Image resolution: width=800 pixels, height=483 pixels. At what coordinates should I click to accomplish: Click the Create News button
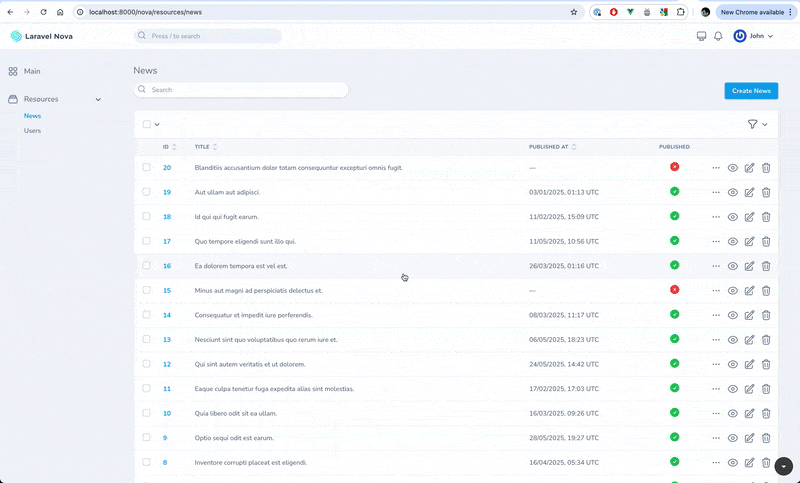click(751, 91)
